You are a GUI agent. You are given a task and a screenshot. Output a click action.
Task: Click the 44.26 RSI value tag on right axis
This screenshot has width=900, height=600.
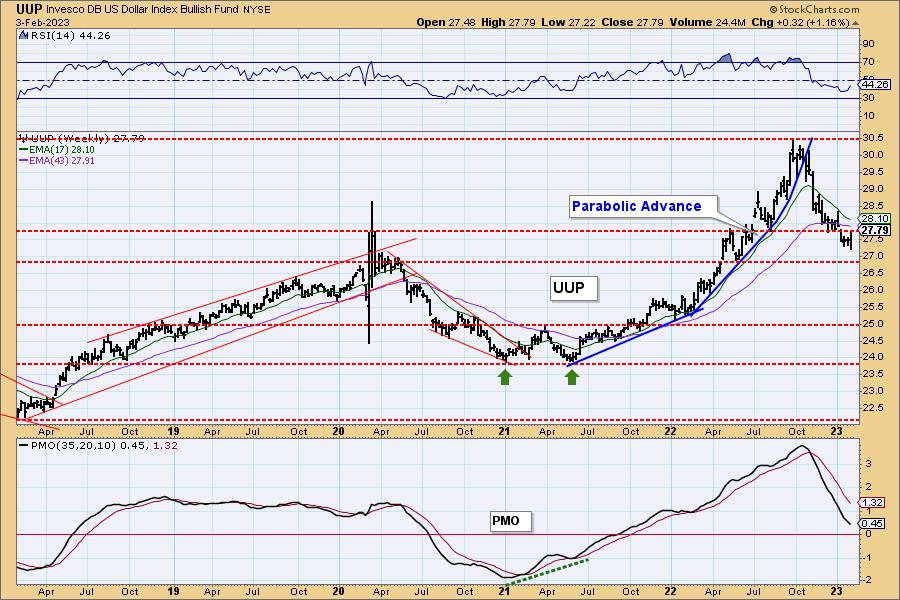tap(875, 84)
